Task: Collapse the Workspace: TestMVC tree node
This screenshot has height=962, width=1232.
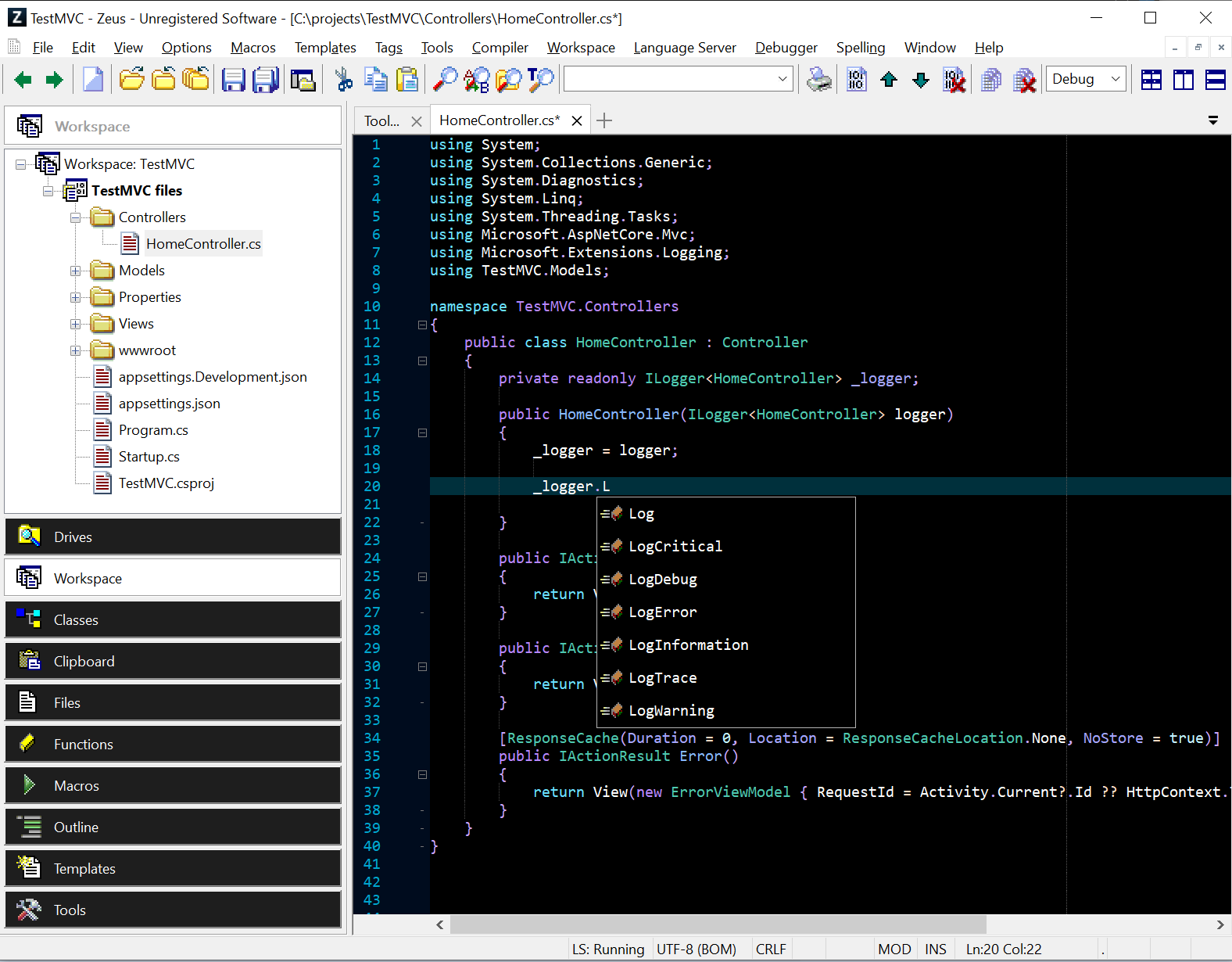Action: [x=21, y=164]
